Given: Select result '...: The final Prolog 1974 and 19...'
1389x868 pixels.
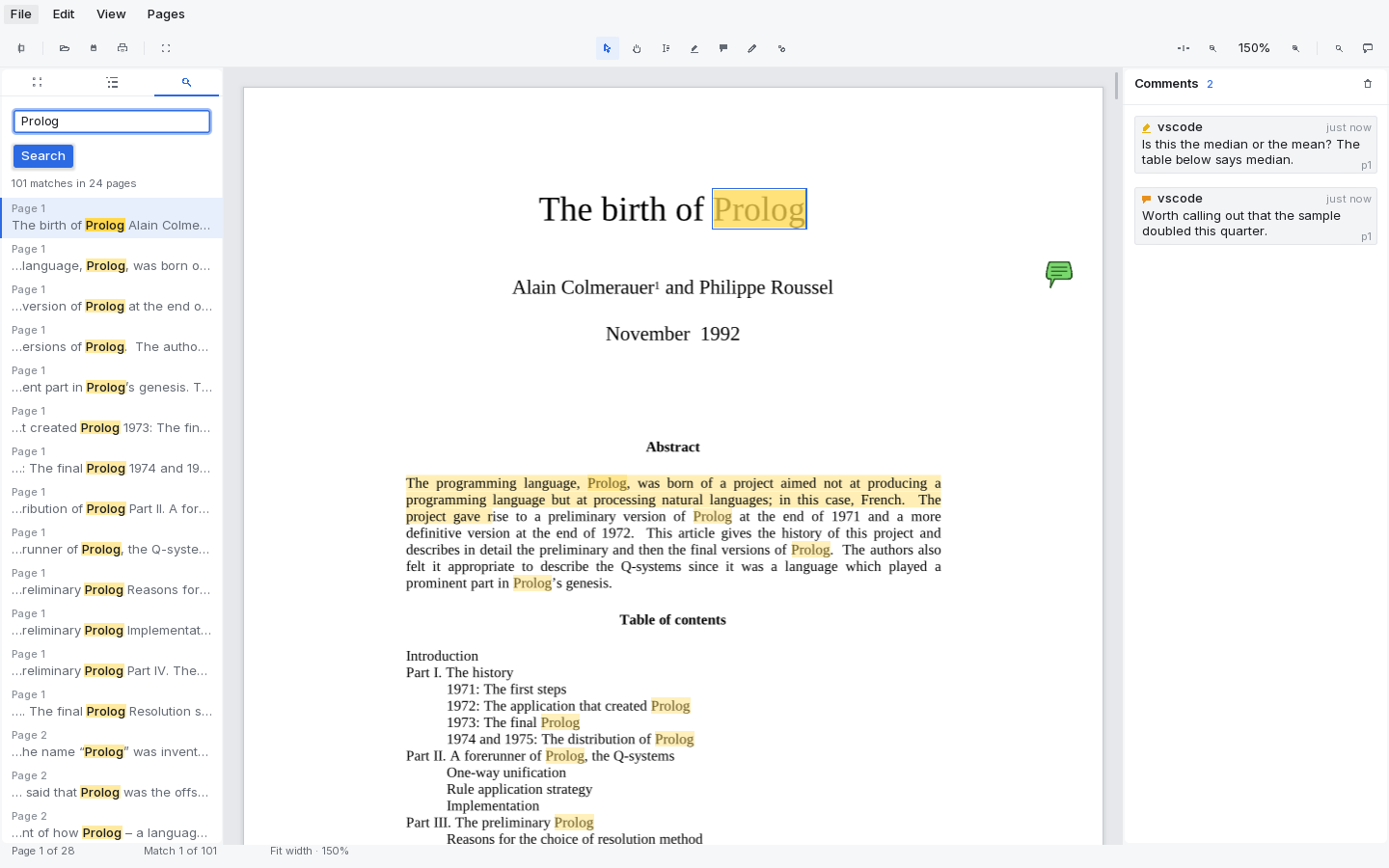Looking at the screenshot, I should [x=112, y=461].
